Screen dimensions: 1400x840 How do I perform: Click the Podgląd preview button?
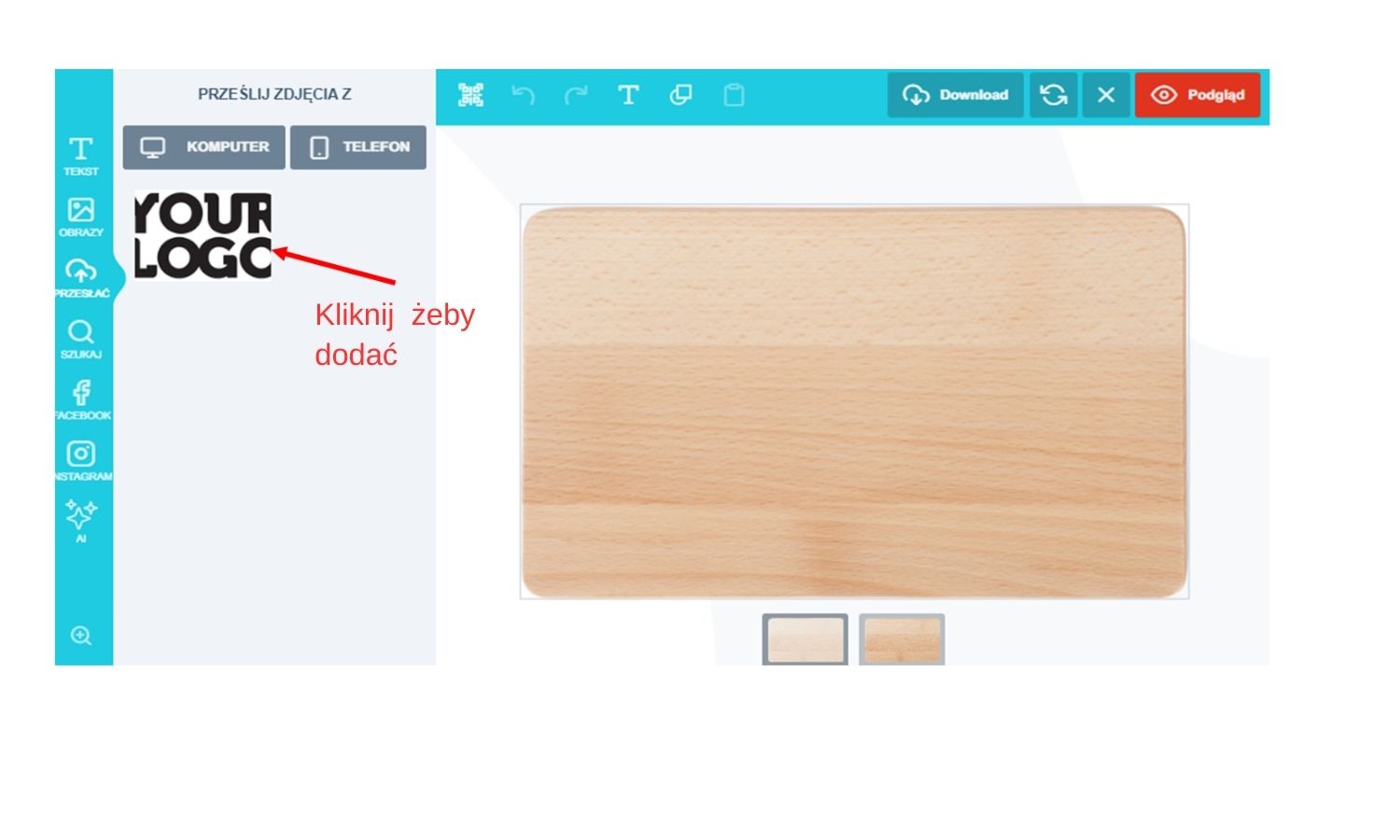pyautogui.click(x=1197, y=94)
